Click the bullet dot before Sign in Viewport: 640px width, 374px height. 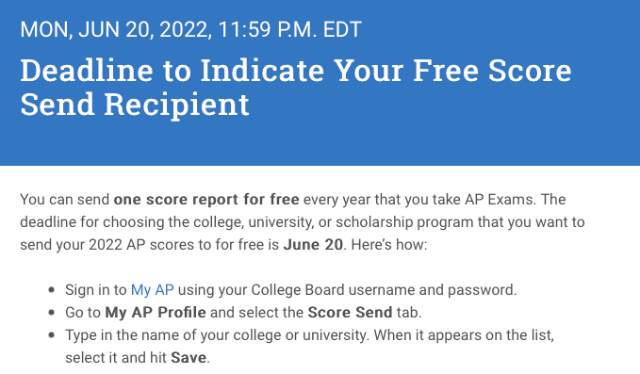click(x=51, y=290)
